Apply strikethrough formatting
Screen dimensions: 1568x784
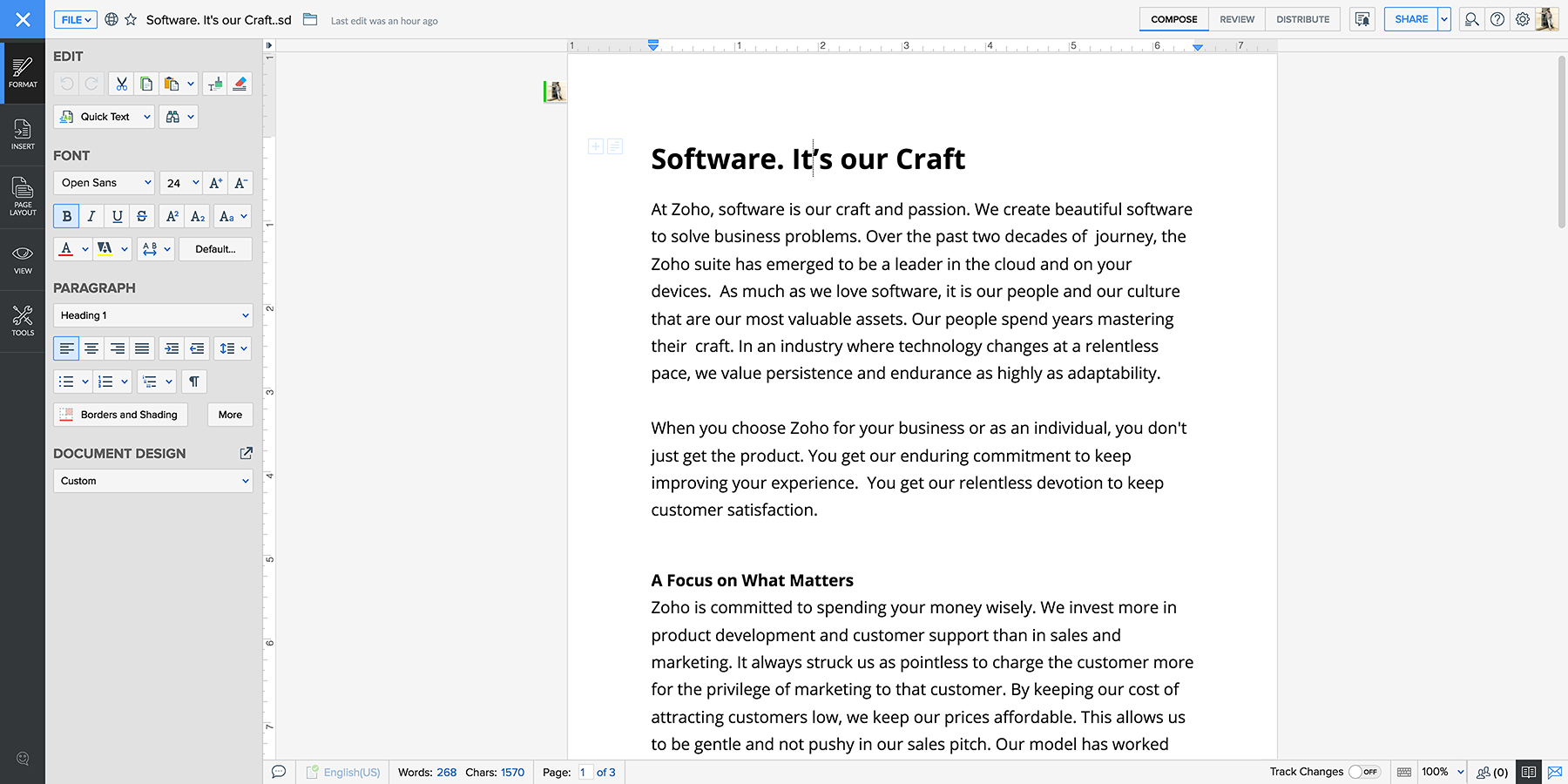[142, 216]
